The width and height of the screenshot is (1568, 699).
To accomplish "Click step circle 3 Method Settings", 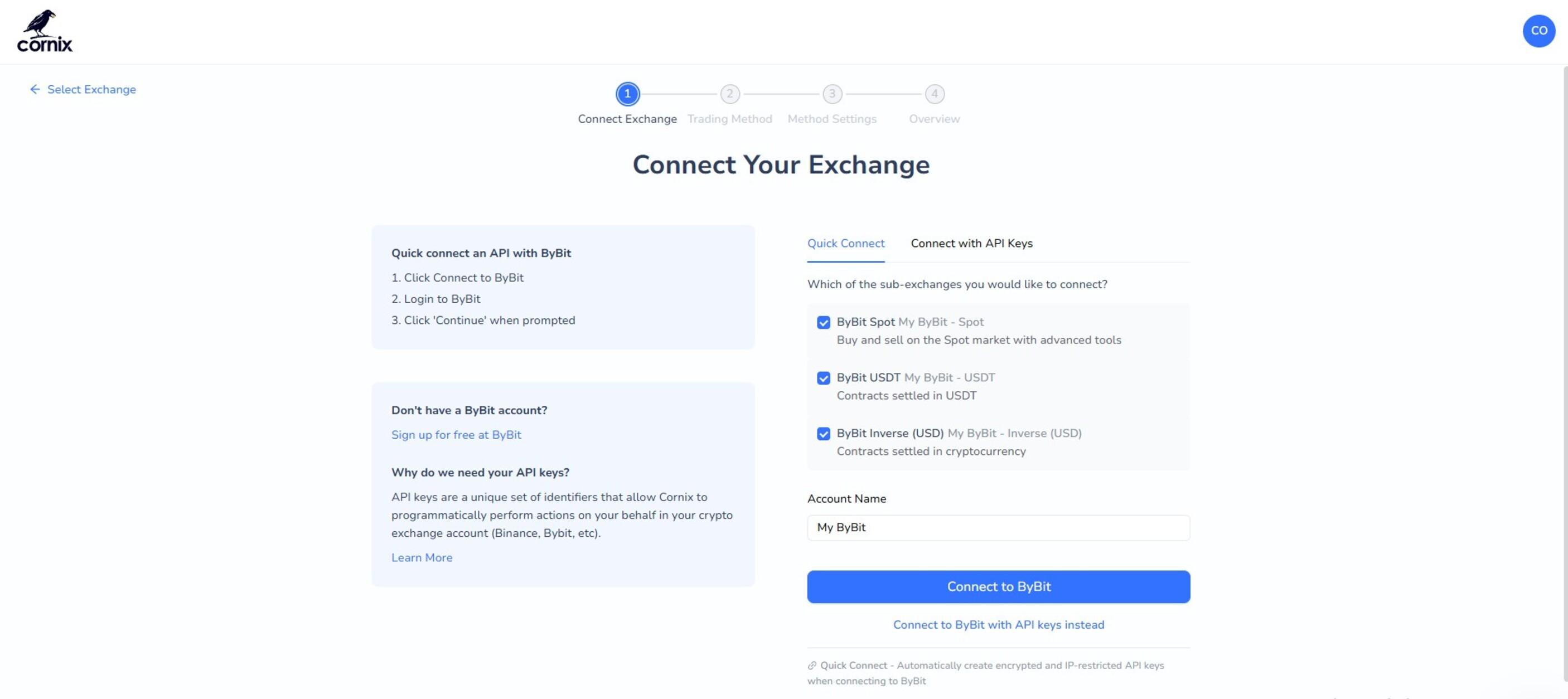I will pos(831,94).
